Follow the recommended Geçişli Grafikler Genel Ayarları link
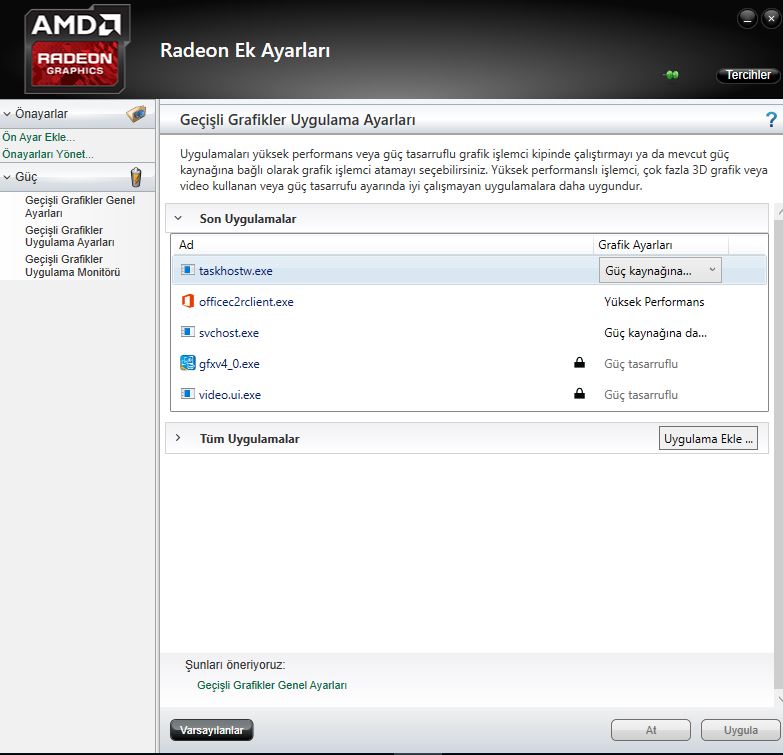This screenshot has width=783, height=755. [272, 686]
